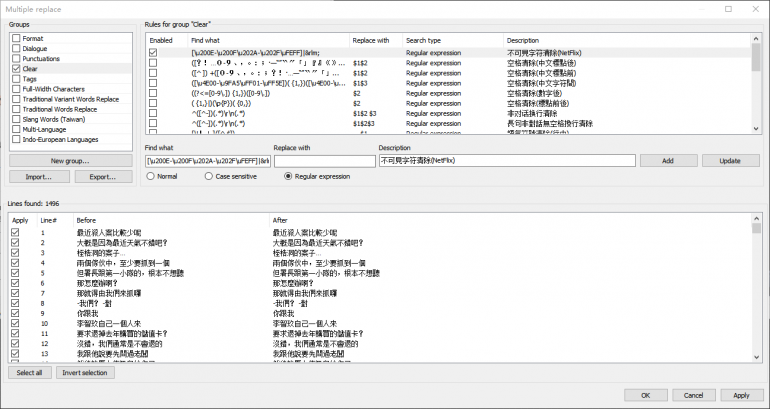
Task: Sort rules by Enabled column header
Action: pos(166,40)
